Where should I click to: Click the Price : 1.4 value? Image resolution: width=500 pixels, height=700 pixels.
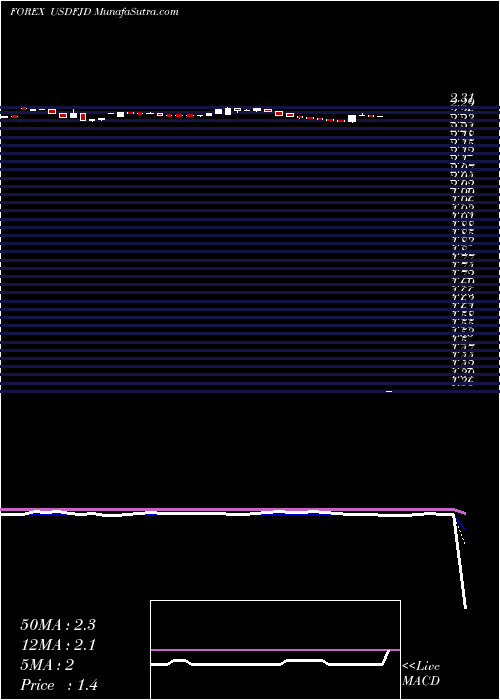(59, 685)
